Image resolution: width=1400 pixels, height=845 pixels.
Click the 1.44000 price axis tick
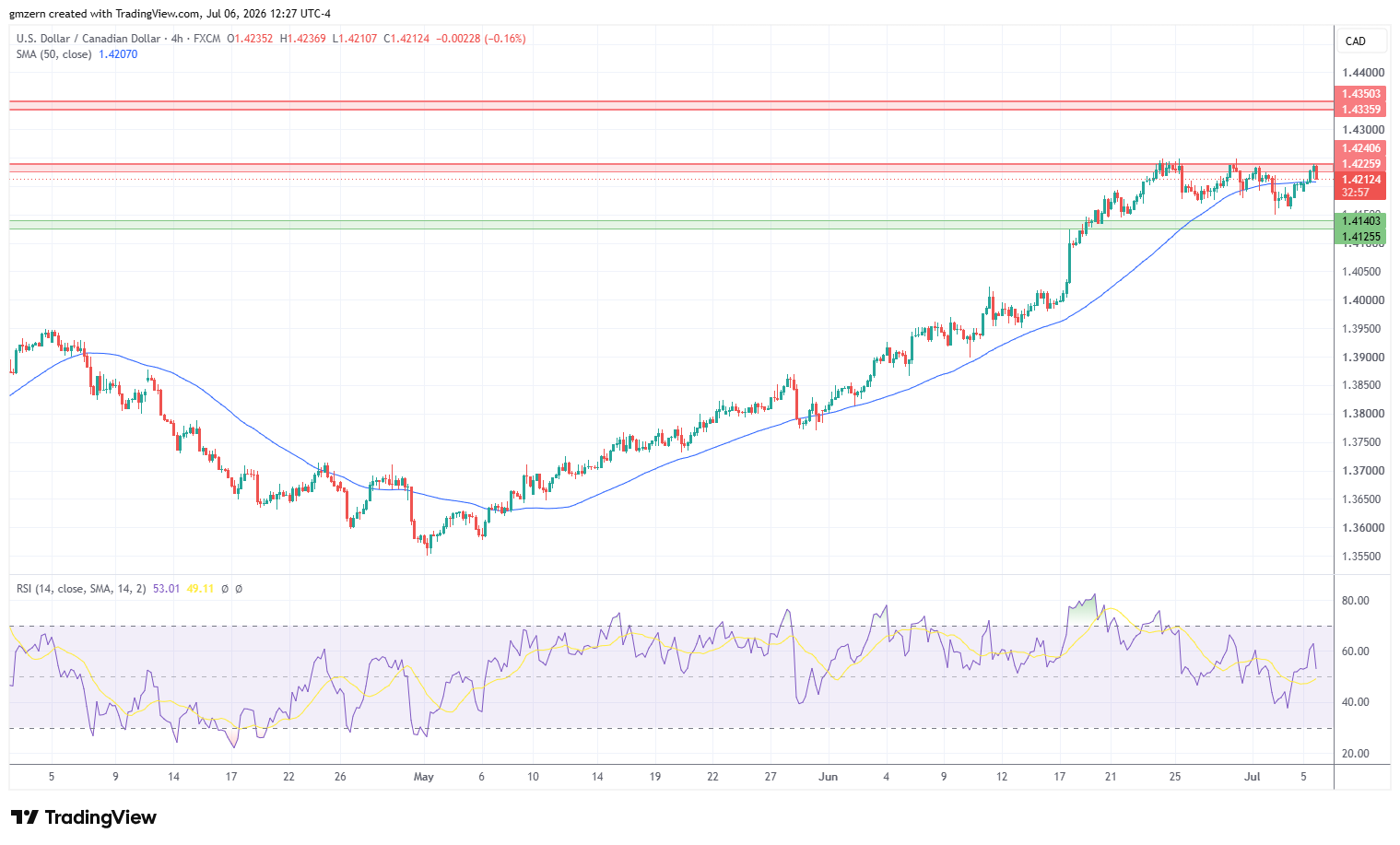(1362, 73)
